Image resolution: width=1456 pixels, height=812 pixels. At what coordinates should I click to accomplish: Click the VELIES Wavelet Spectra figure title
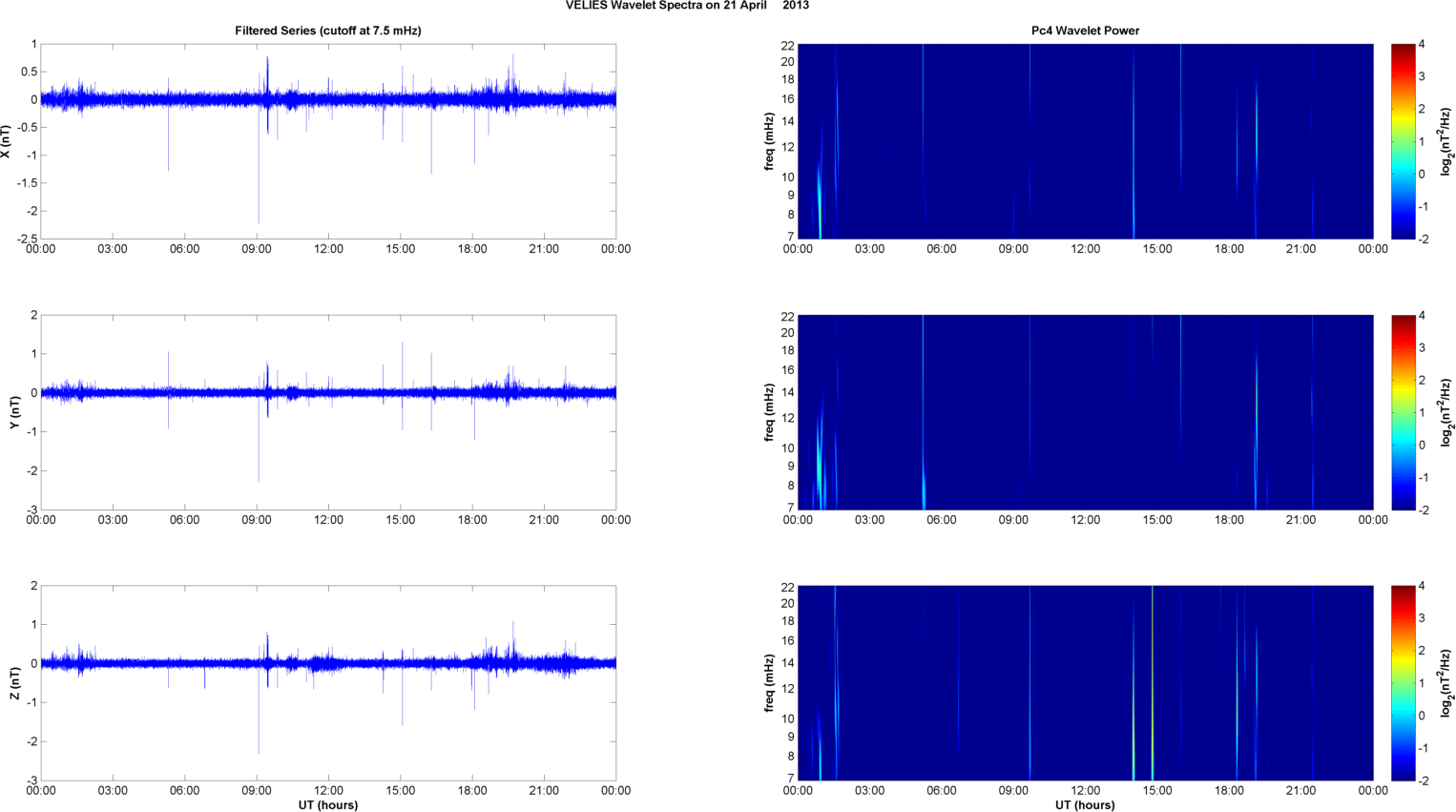[687, 6]
